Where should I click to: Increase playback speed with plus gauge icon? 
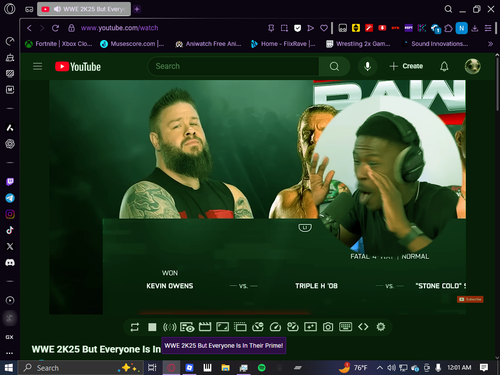[x=293, y=327]
